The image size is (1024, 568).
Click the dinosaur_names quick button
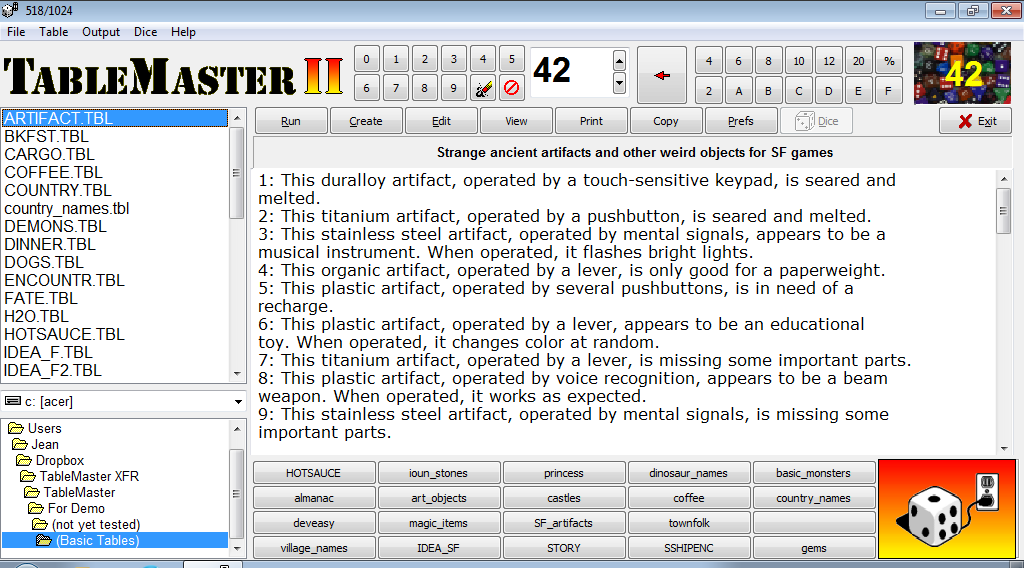[688, 473]
